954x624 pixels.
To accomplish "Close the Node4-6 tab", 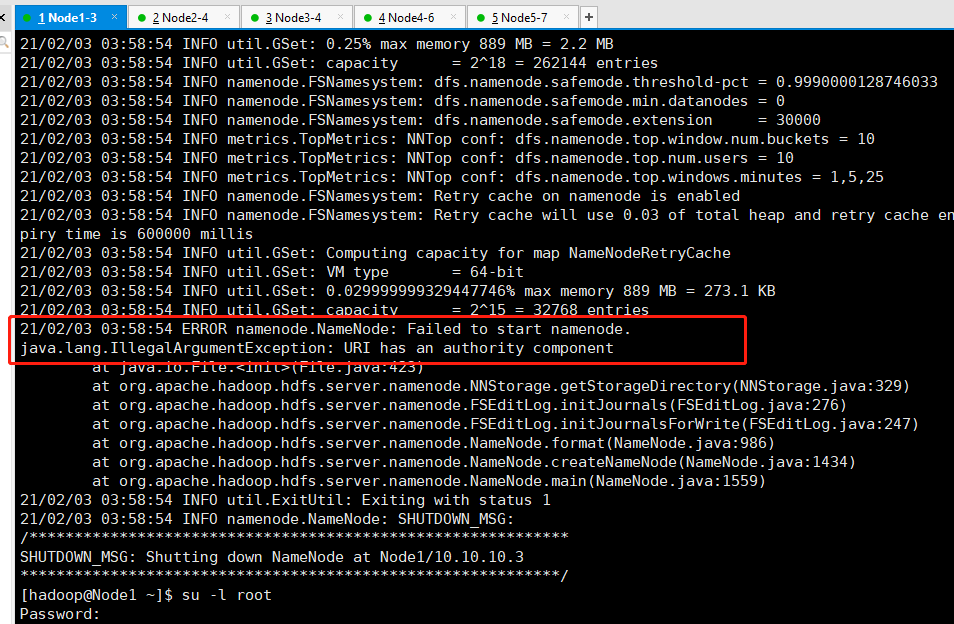I will pos(453,17).
